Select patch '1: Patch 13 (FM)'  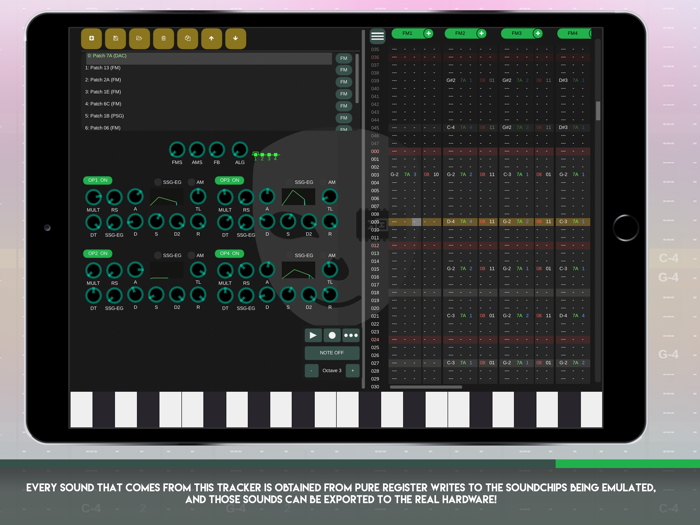pos(208,68)
